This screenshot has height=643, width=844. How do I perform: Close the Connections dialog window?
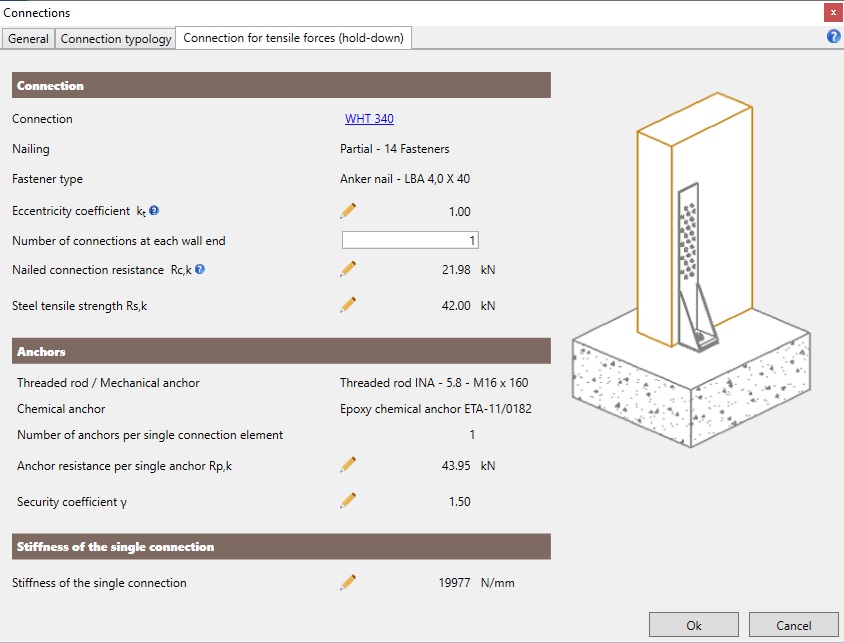click(x=833, y=13)
